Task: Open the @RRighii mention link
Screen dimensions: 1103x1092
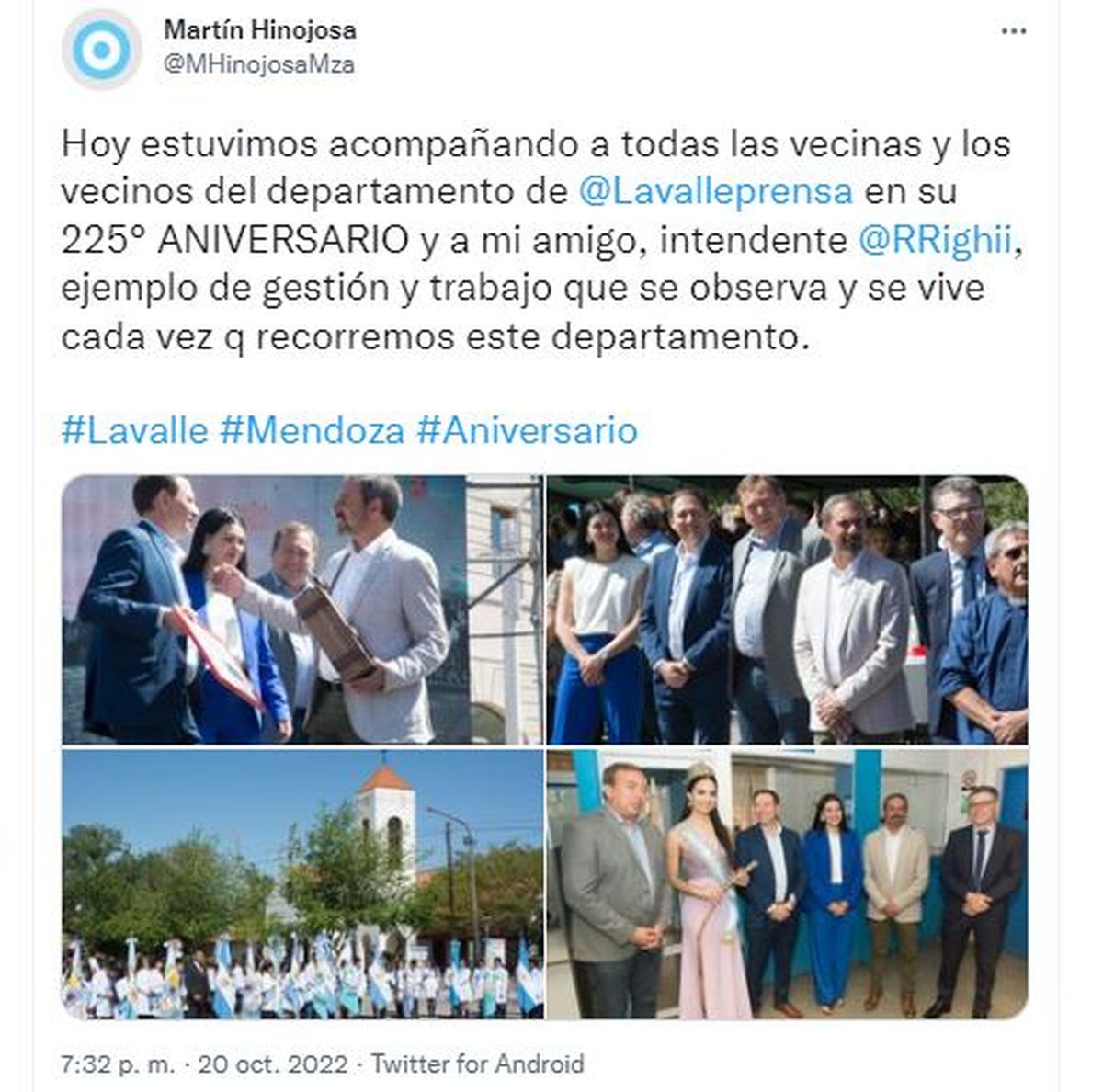Action: click(x=935, y=240)
